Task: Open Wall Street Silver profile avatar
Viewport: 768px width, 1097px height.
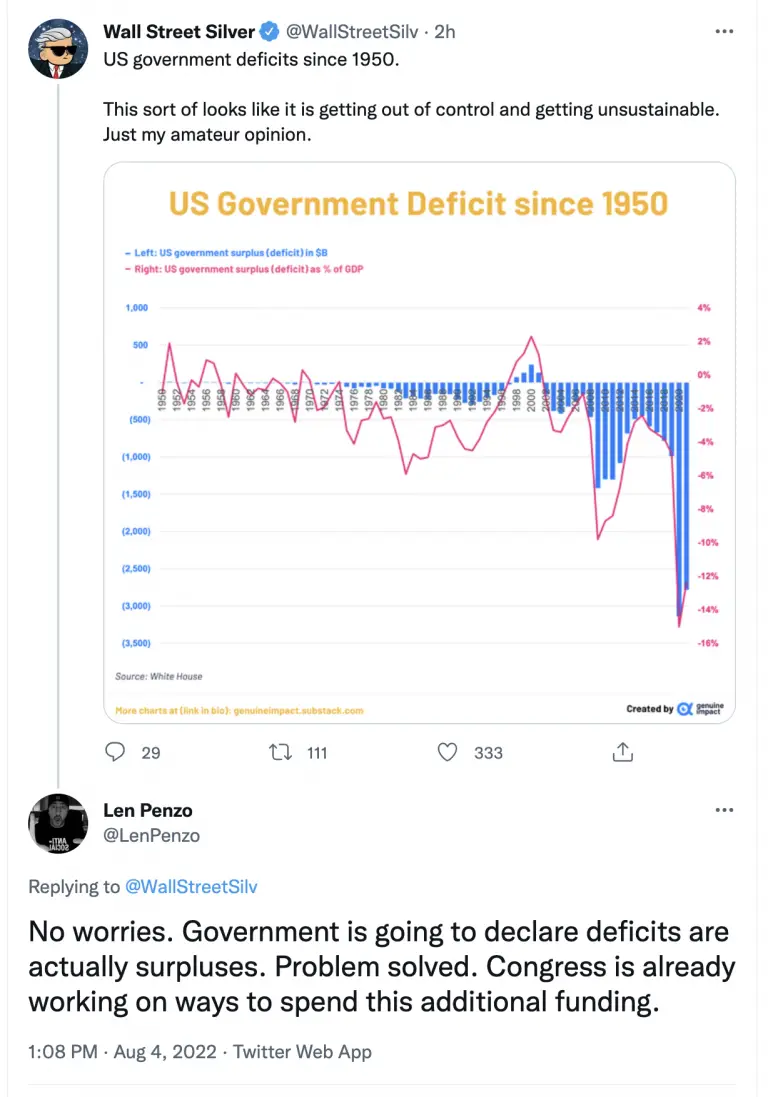Action: click(58, 48)
